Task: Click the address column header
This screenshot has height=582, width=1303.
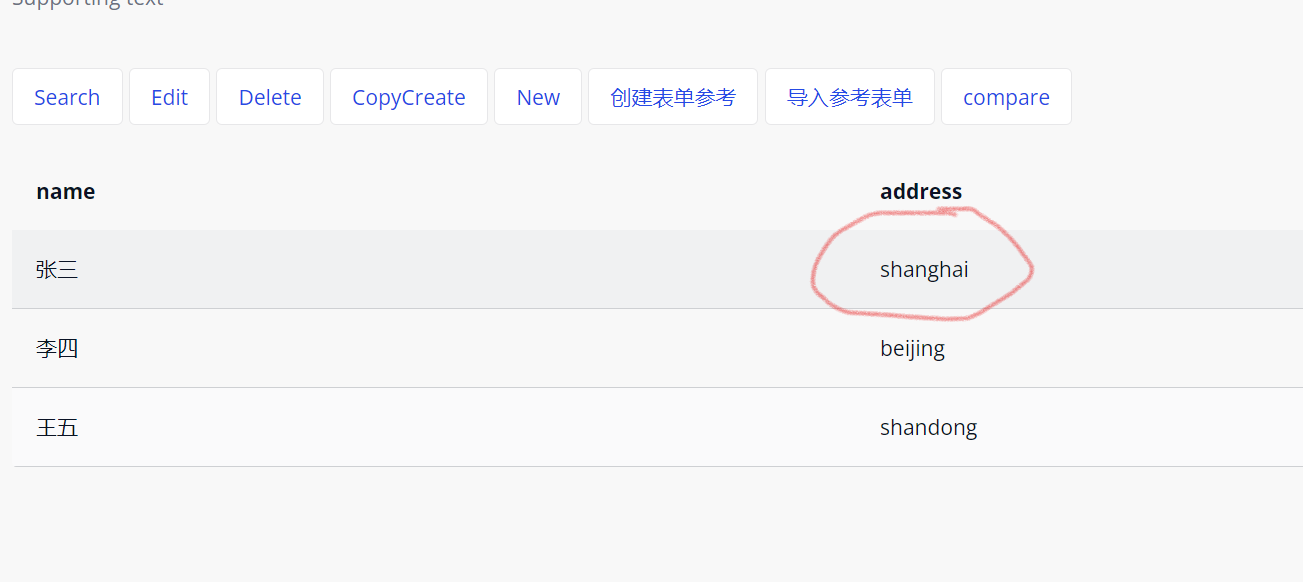Action: tap(921, 192)
